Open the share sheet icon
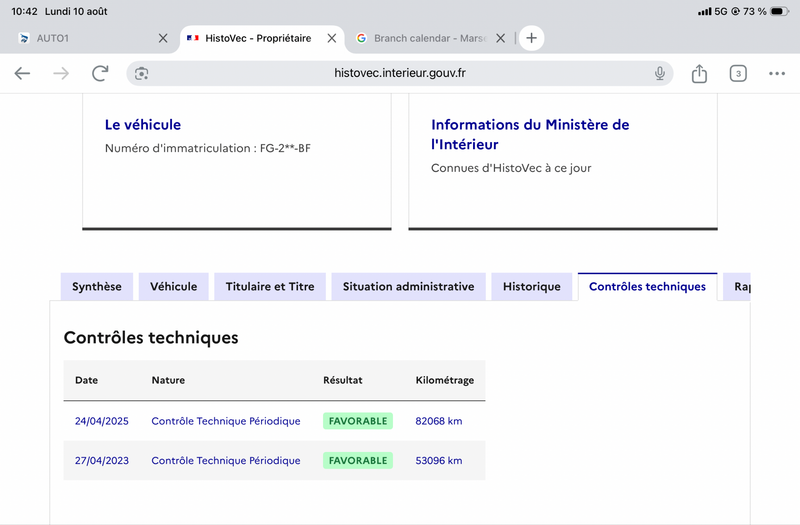This screenshot has width=800, height=525. coord(699,73)
